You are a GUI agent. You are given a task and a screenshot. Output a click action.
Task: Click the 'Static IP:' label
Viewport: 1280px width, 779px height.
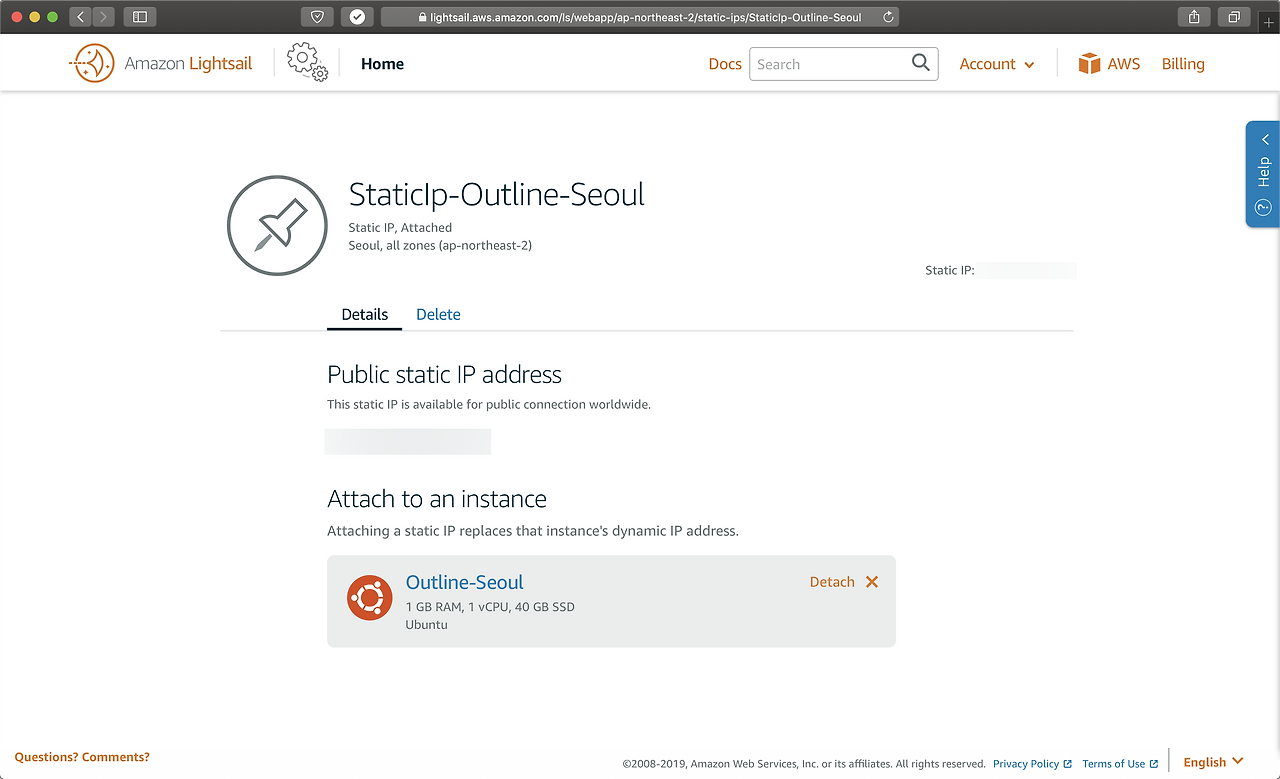(950, 270)
